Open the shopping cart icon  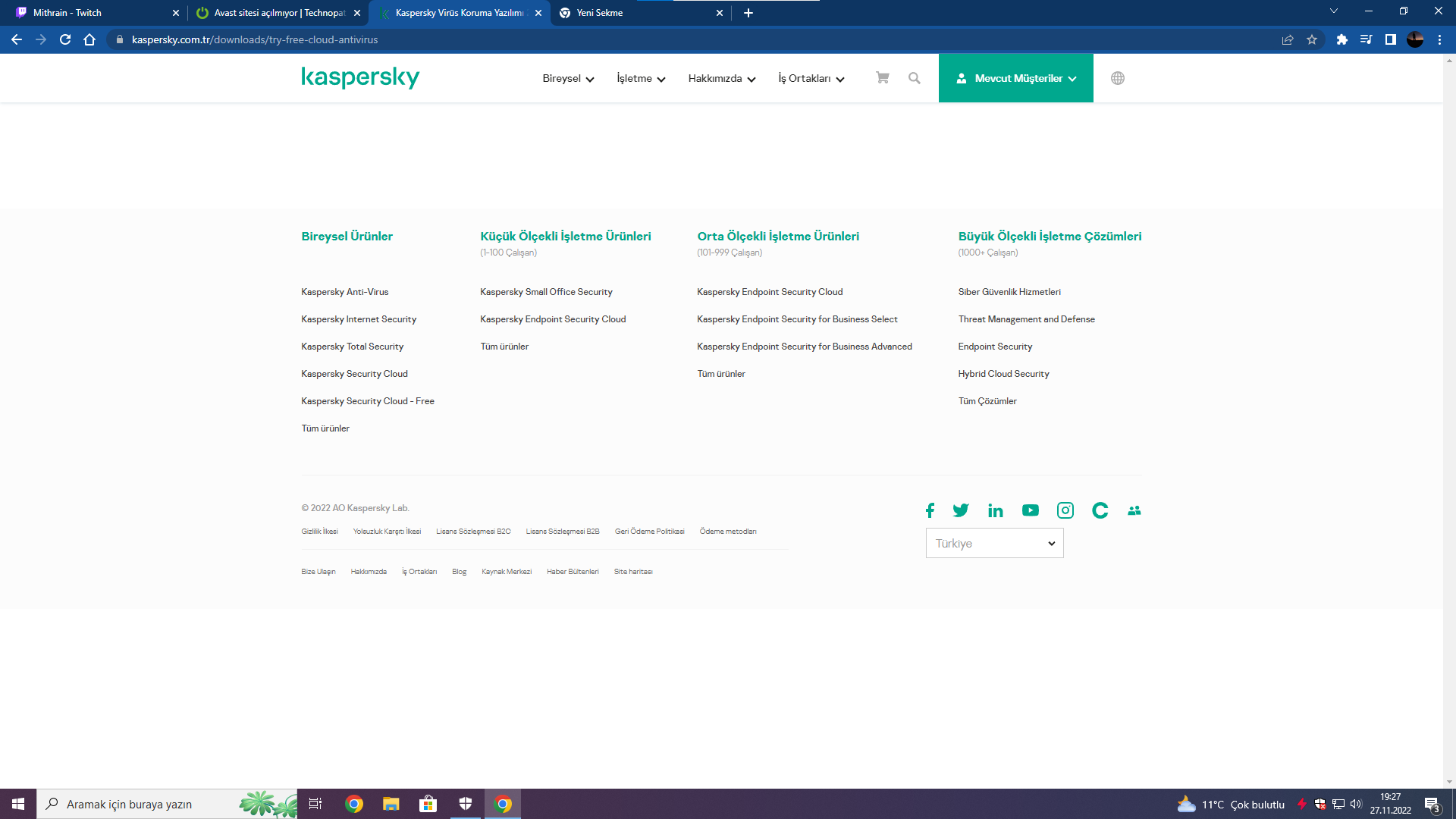click(x=882, y=78)
